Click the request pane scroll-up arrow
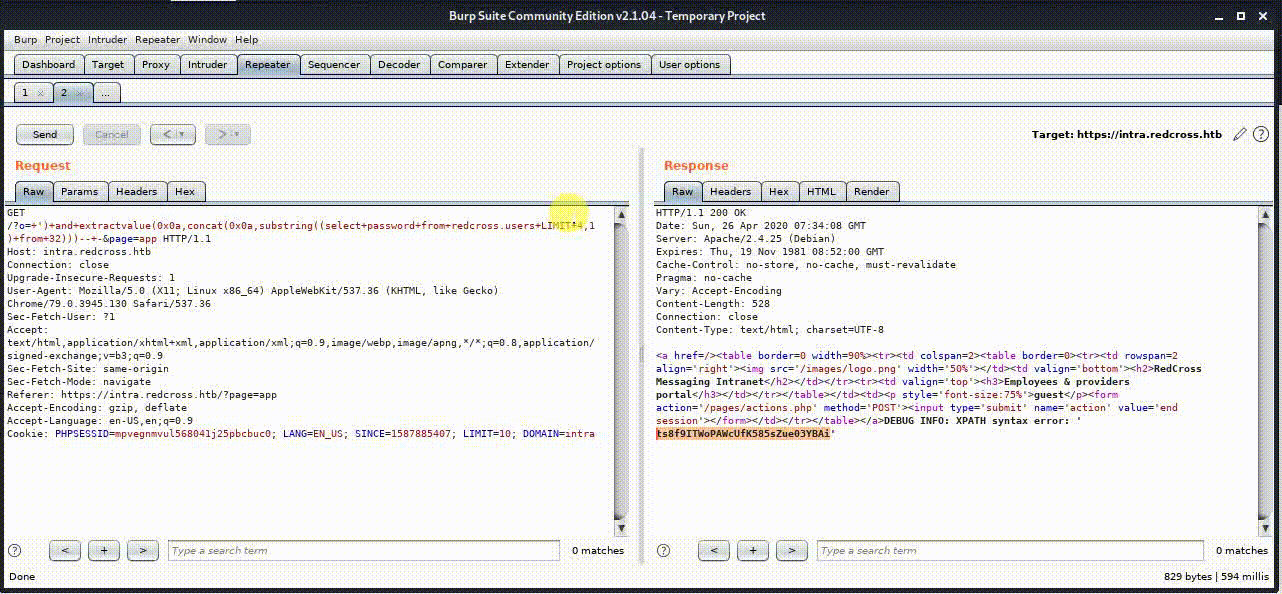The width and height of the screenshot is (1282, 594). pyautogui.click(x=621, y=215)
